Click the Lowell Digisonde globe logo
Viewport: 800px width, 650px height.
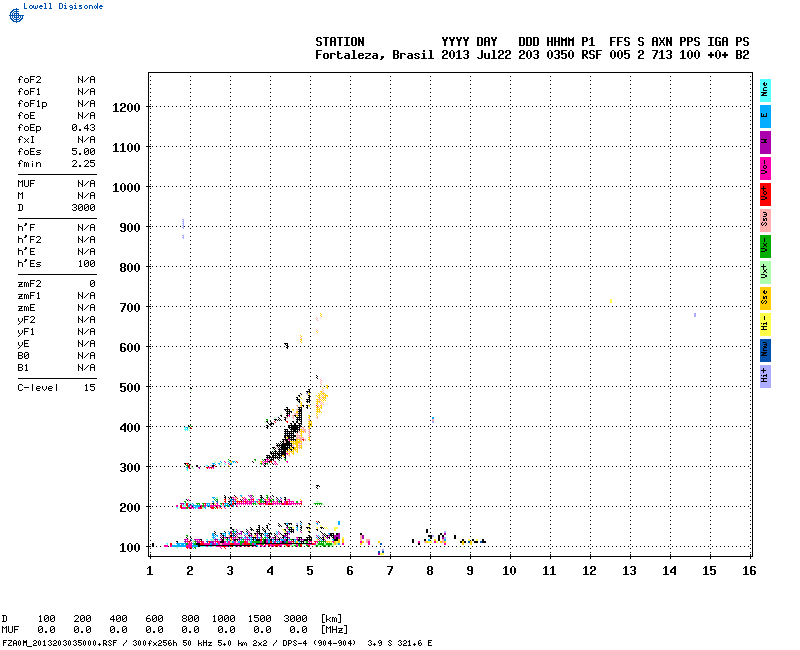click(16, 15)
